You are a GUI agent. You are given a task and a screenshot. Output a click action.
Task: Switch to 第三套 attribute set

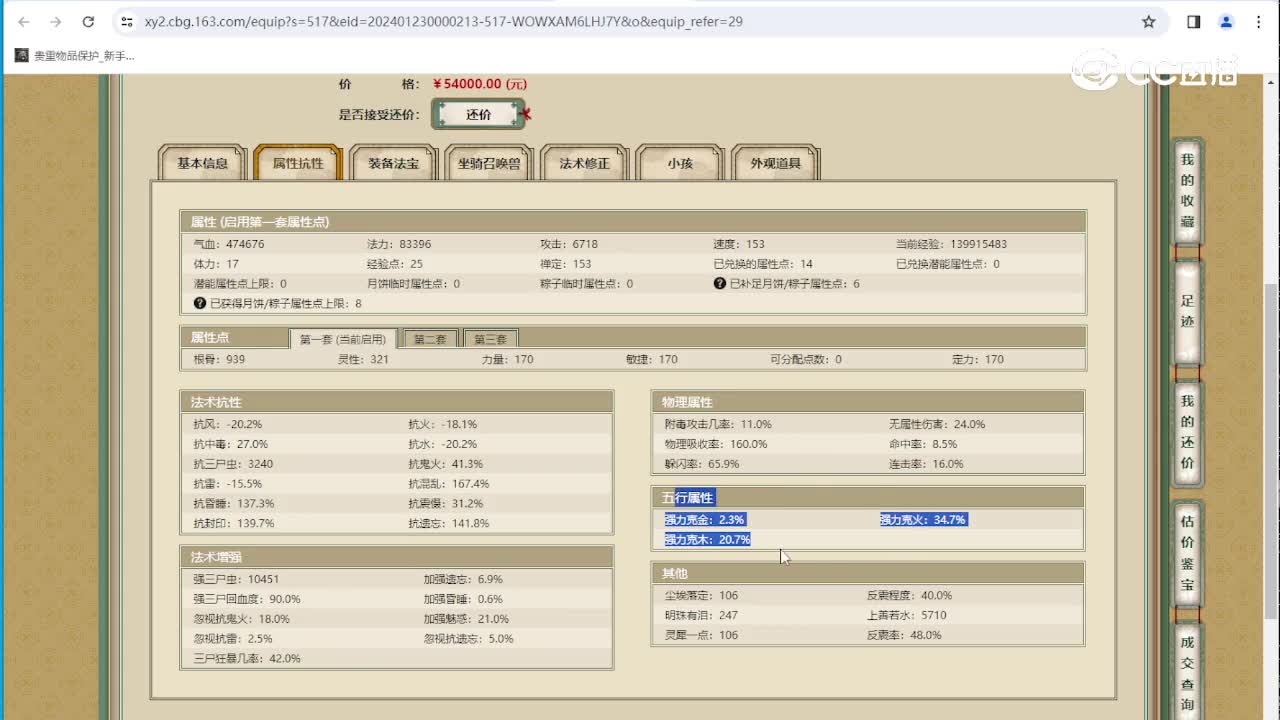pos(491,339)
